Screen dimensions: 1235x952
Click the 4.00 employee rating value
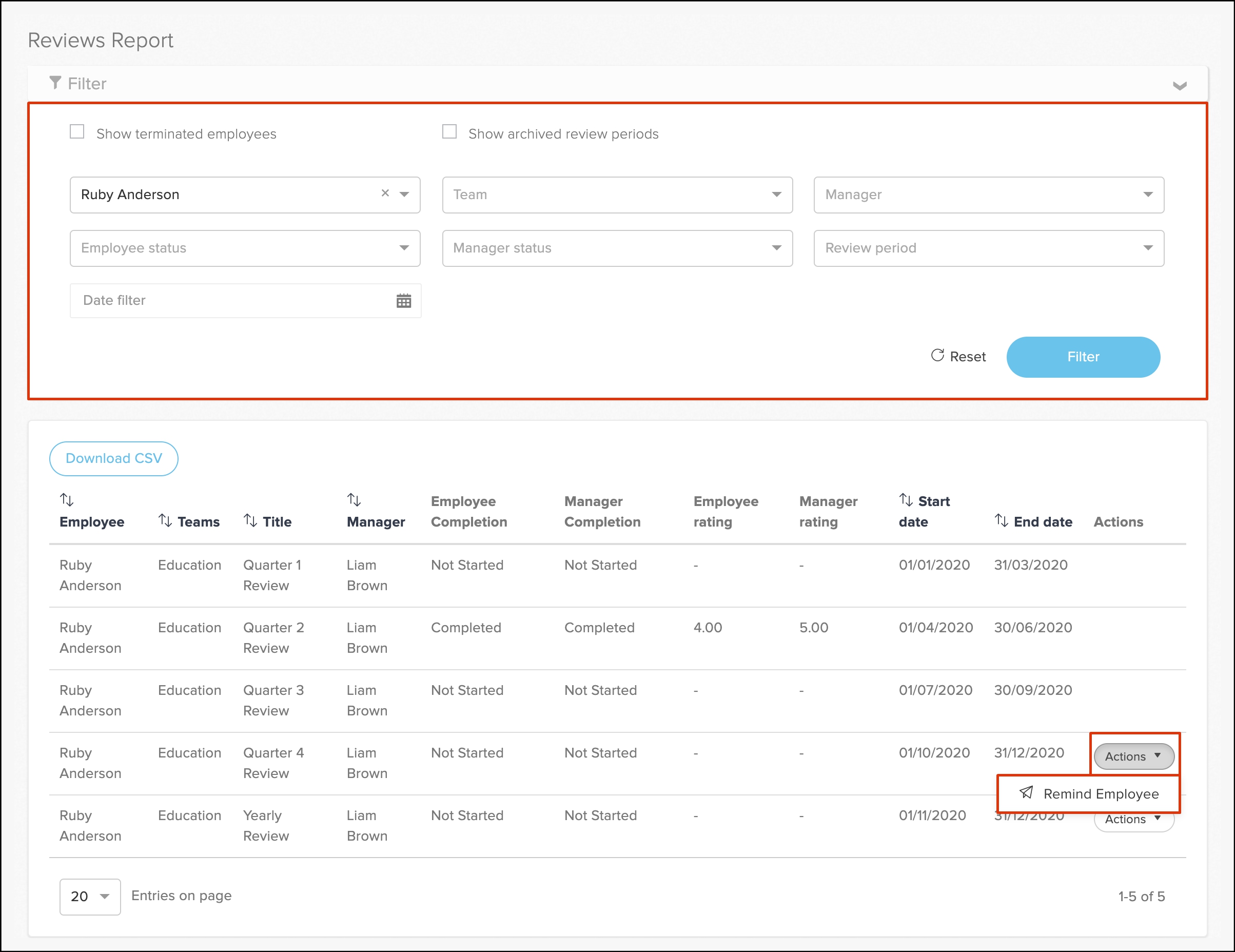tap(708, 627)
